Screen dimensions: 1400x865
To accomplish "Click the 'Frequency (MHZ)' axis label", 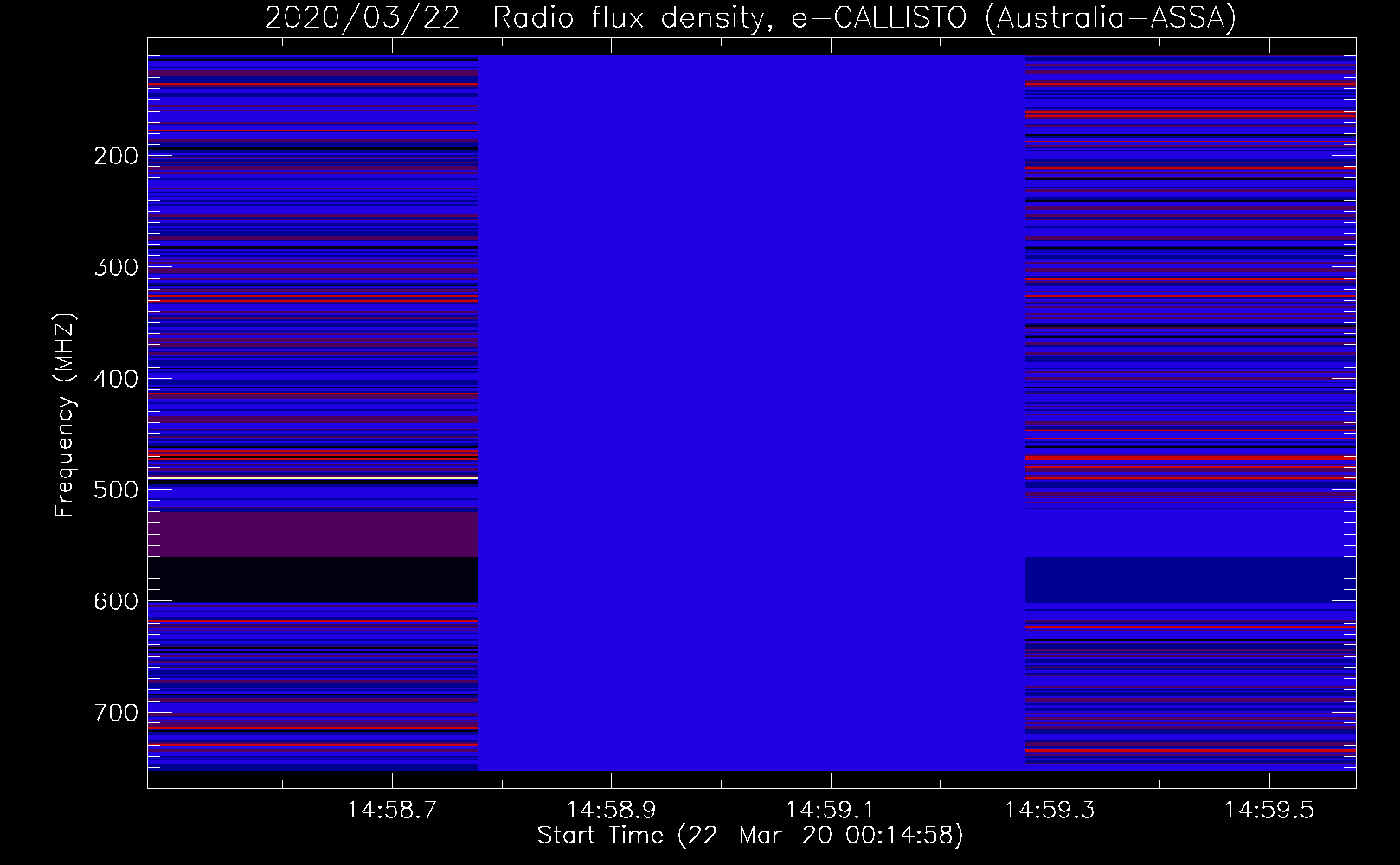I will [65, 415].
